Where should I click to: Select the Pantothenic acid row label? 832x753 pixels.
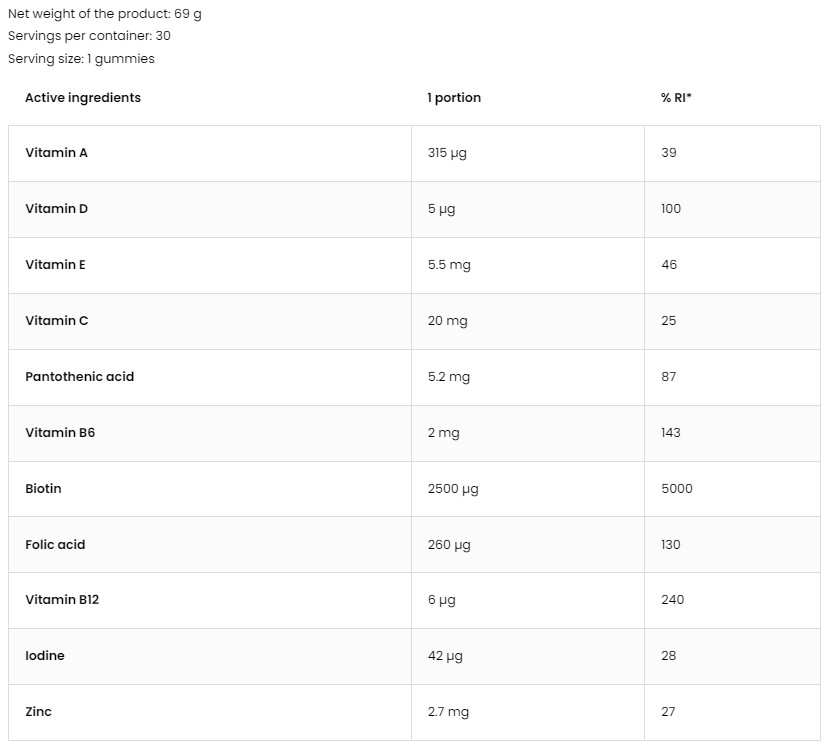pos(79,377)
